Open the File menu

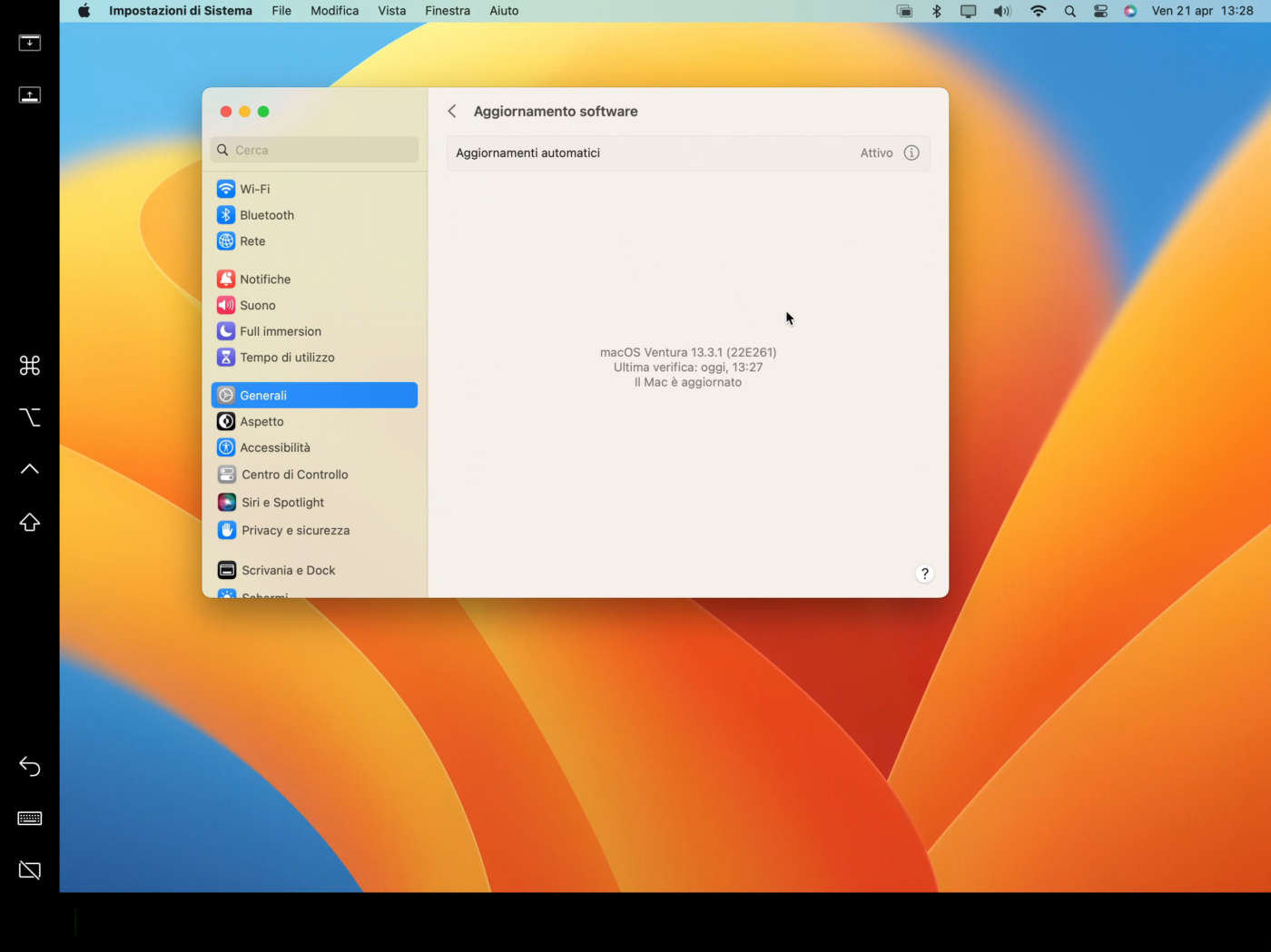[281, 11]
